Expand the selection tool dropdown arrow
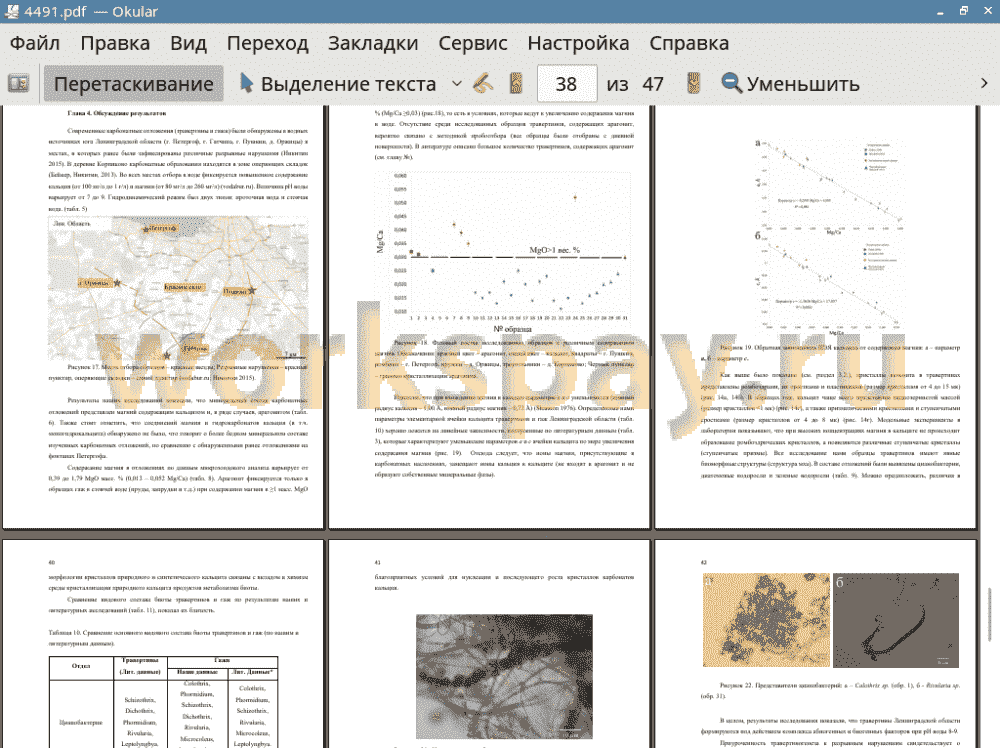 coord(457,84)
